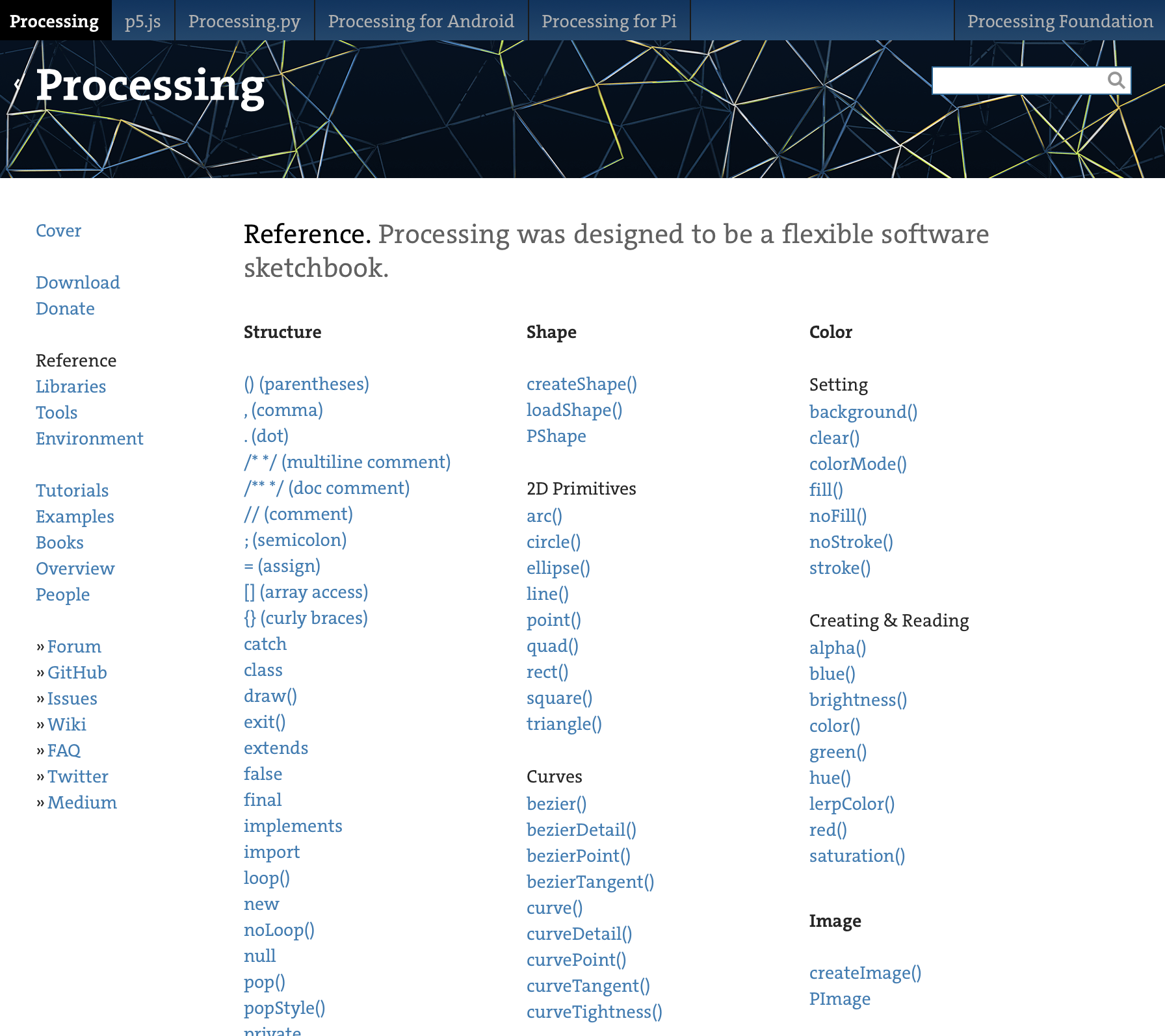The width and height of the screenshot is (1165, 1036).
Task: Open the /* */ (multiline comment) entry
Action: point(347,462)
